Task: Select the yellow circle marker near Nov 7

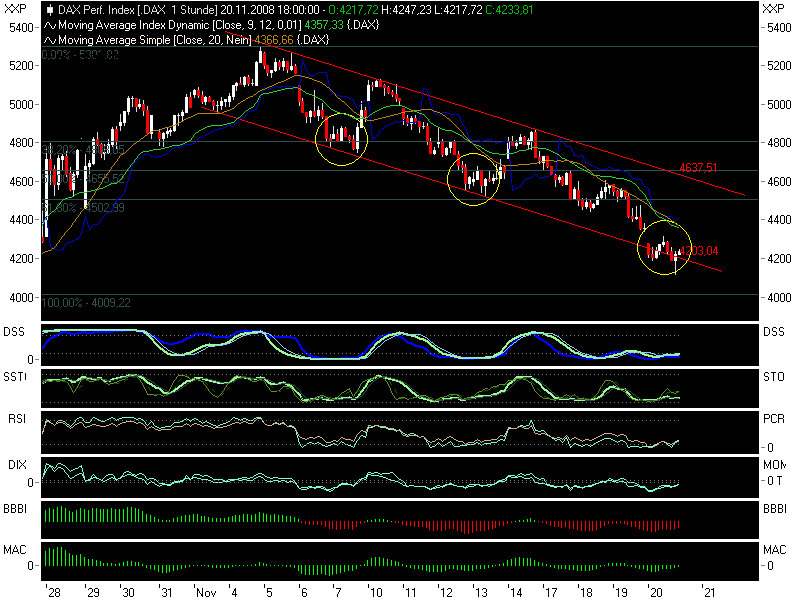Action: (342, 139)
